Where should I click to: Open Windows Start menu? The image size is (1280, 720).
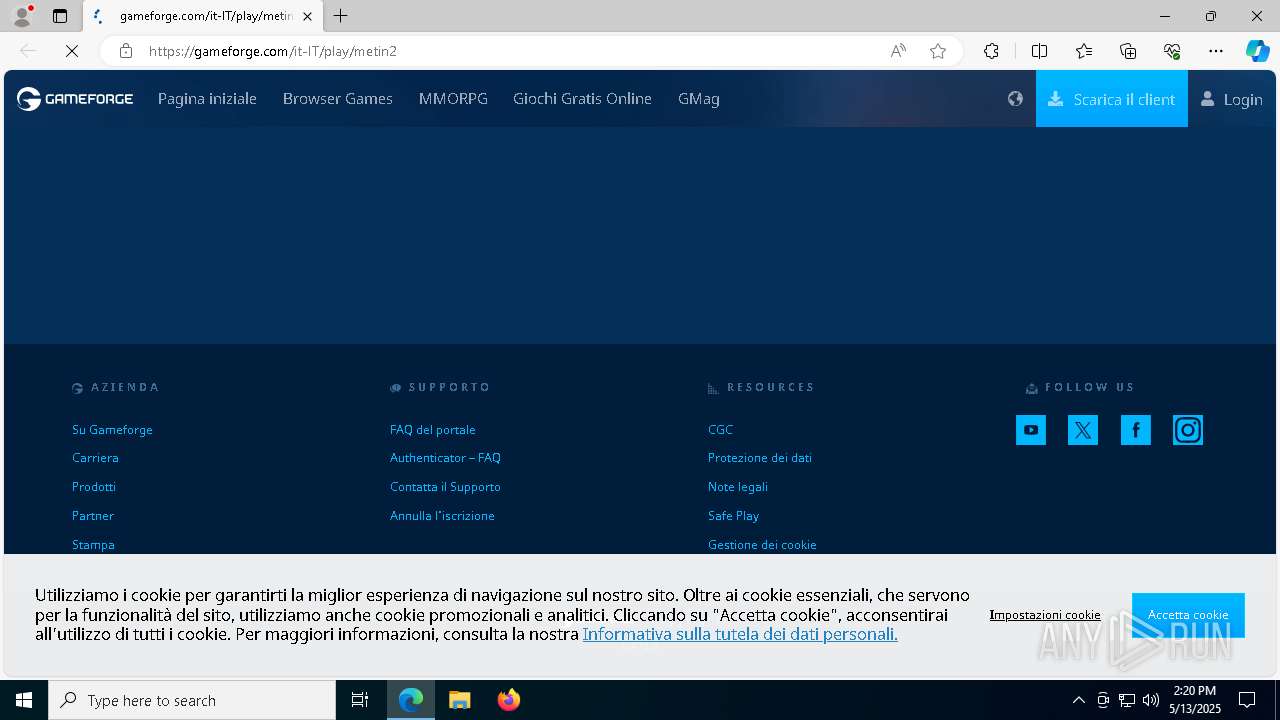[x=24, y=700]
